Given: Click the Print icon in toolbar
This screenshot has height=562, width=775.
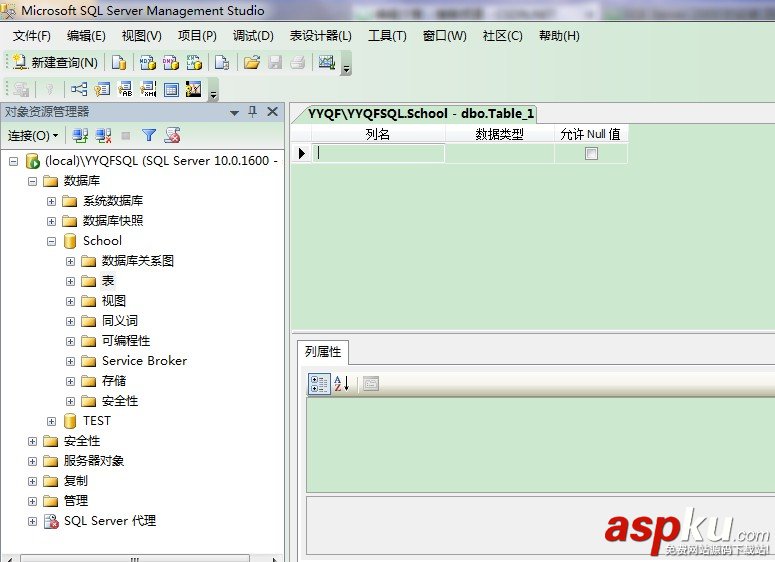Looking at the screenshot, I should tap(298, 62).
